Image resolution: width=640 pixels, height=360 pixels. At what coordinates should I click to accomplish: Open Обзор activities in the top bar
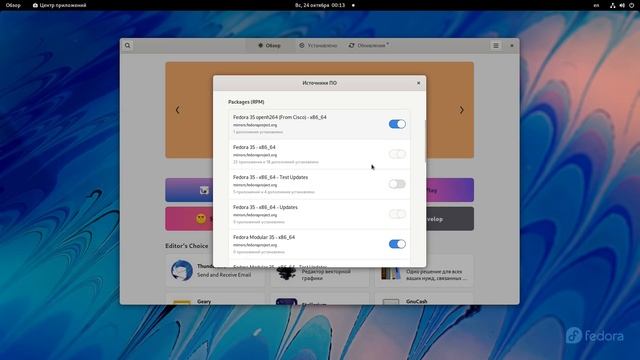click(13, 5)
